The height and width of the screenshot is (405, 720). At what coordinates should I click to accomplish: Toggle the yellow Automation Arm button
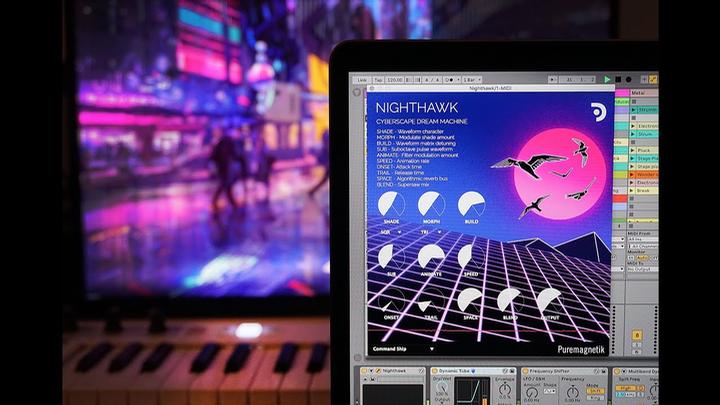(653, 79)
